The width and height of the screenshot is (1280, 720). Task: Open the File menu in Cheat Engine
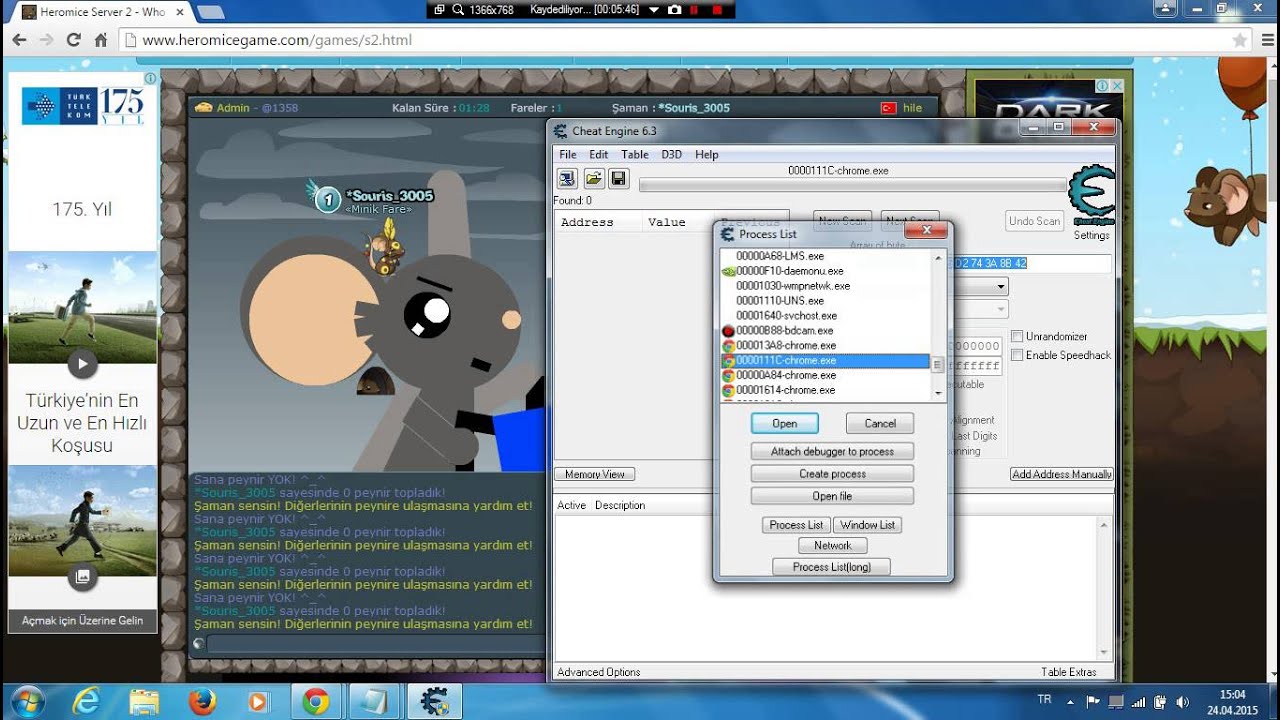pos(568,154)
